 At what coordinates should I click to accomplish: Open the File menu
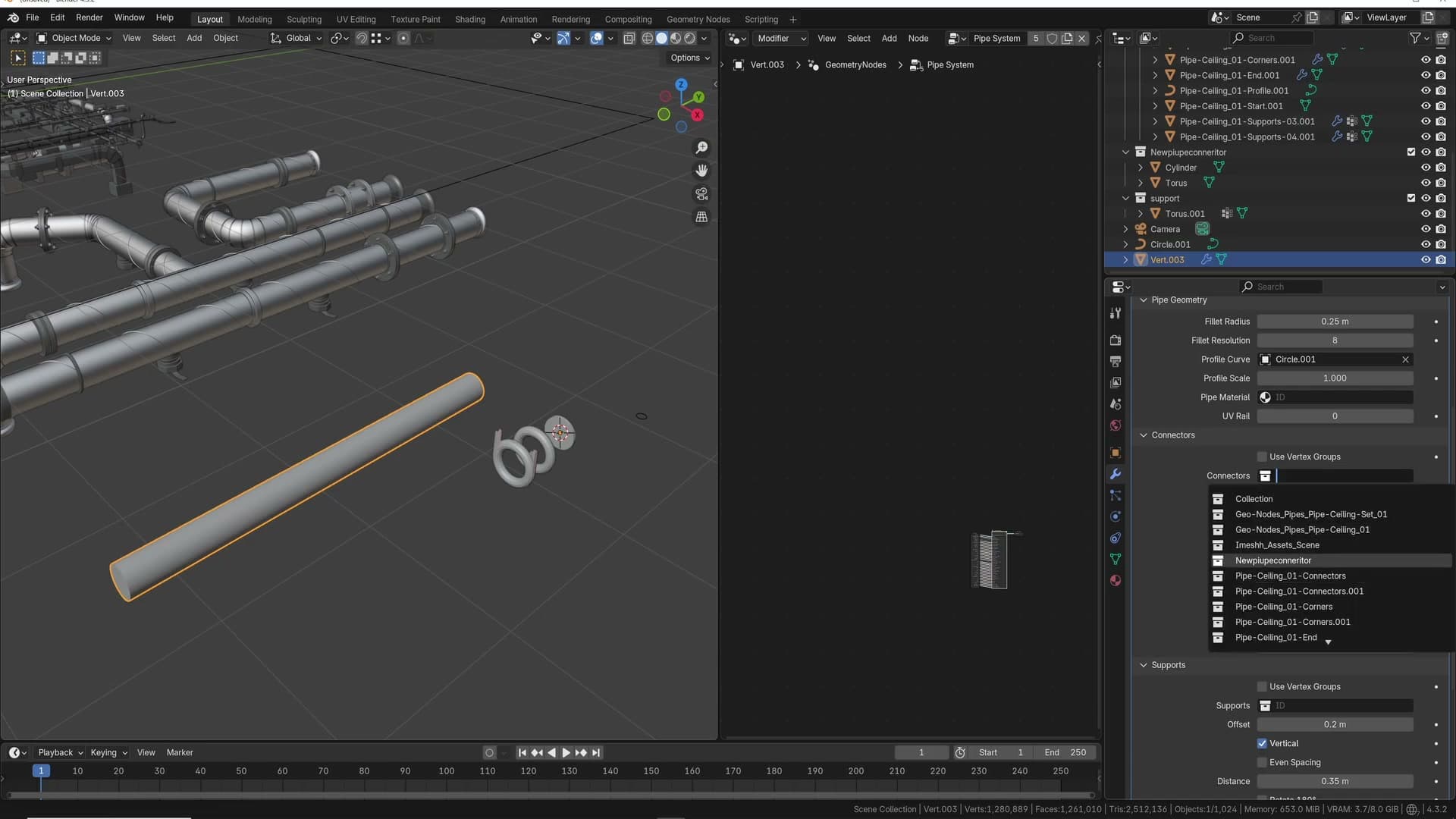pos(33,17)
